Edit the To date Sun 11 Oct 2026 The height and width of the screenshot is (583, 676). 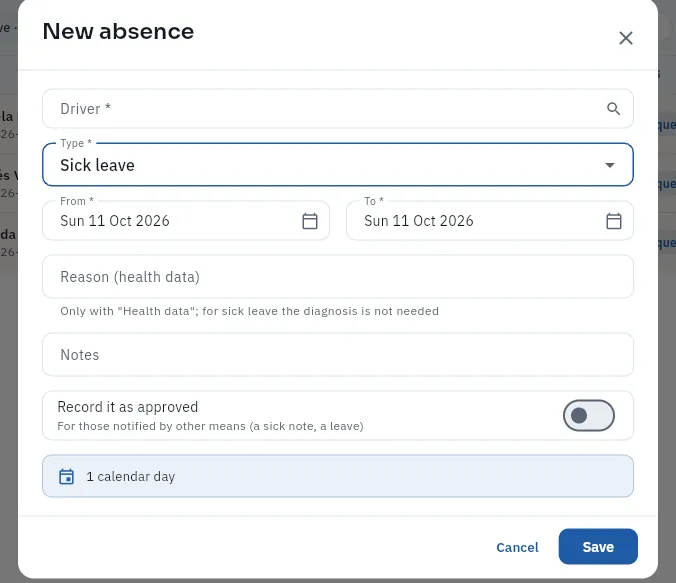coord(490,221)
